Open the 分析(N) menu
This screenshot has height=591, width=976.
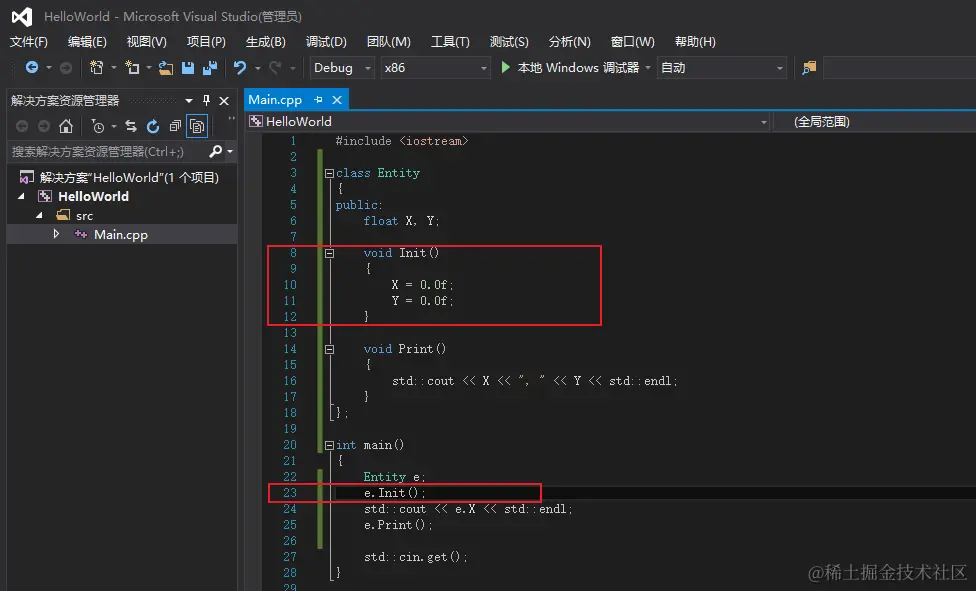pyautogui.click(x=569, y=42)
